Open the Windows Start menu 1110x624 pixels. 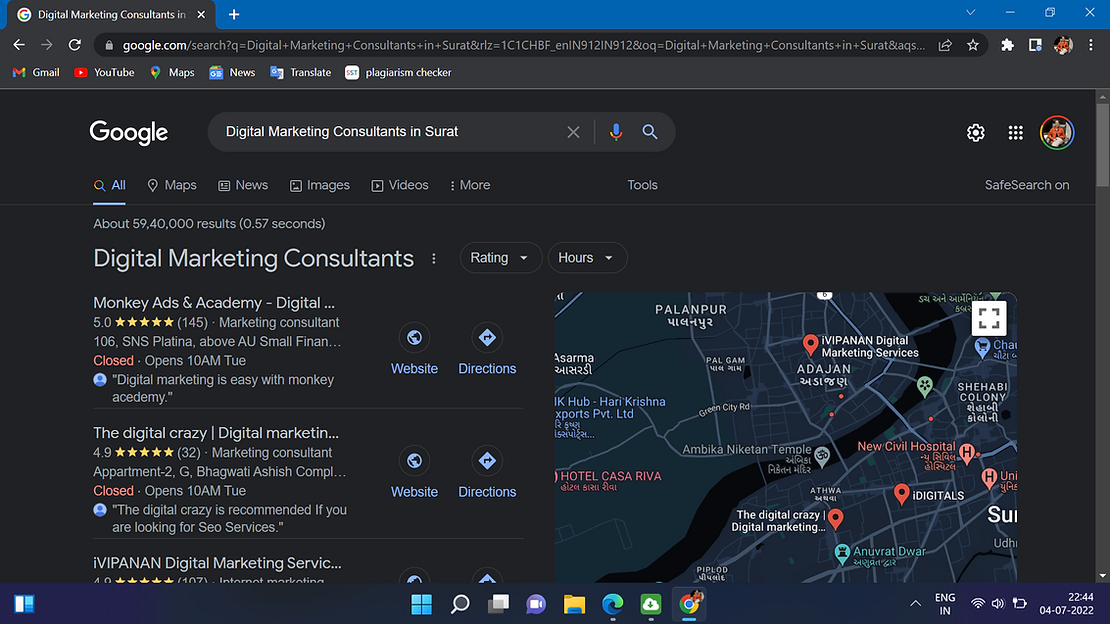click(x=421, y=604)
